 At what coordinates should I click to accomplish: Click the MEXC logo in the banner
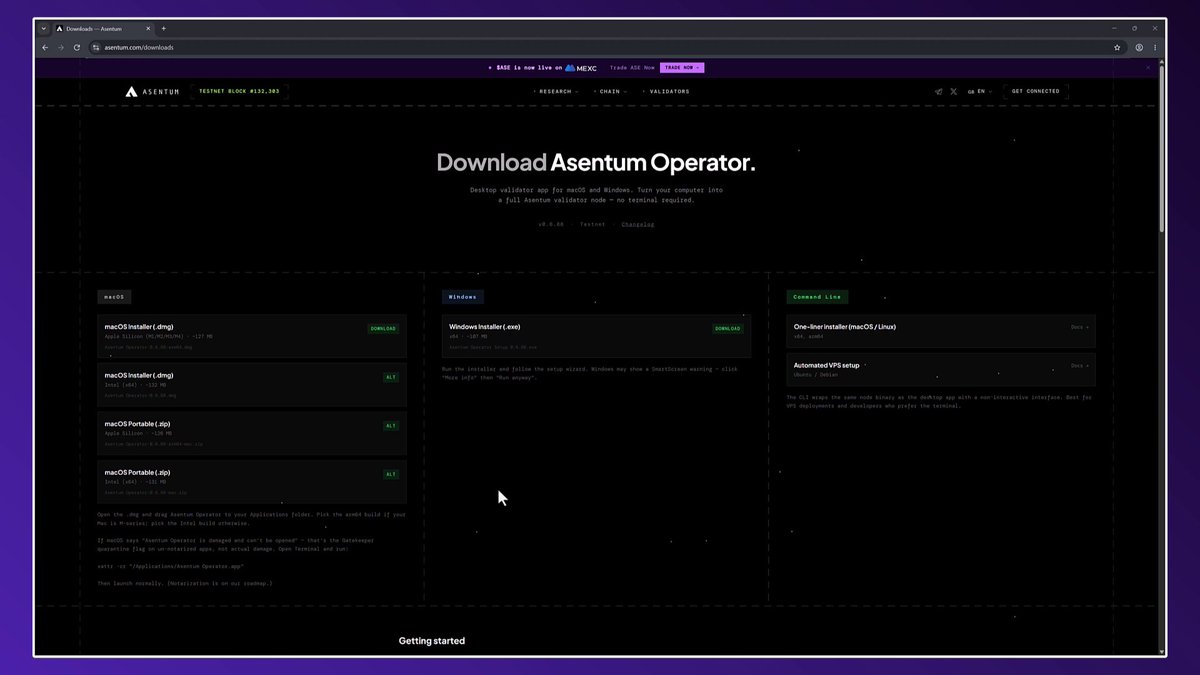(x=581, y=68)
